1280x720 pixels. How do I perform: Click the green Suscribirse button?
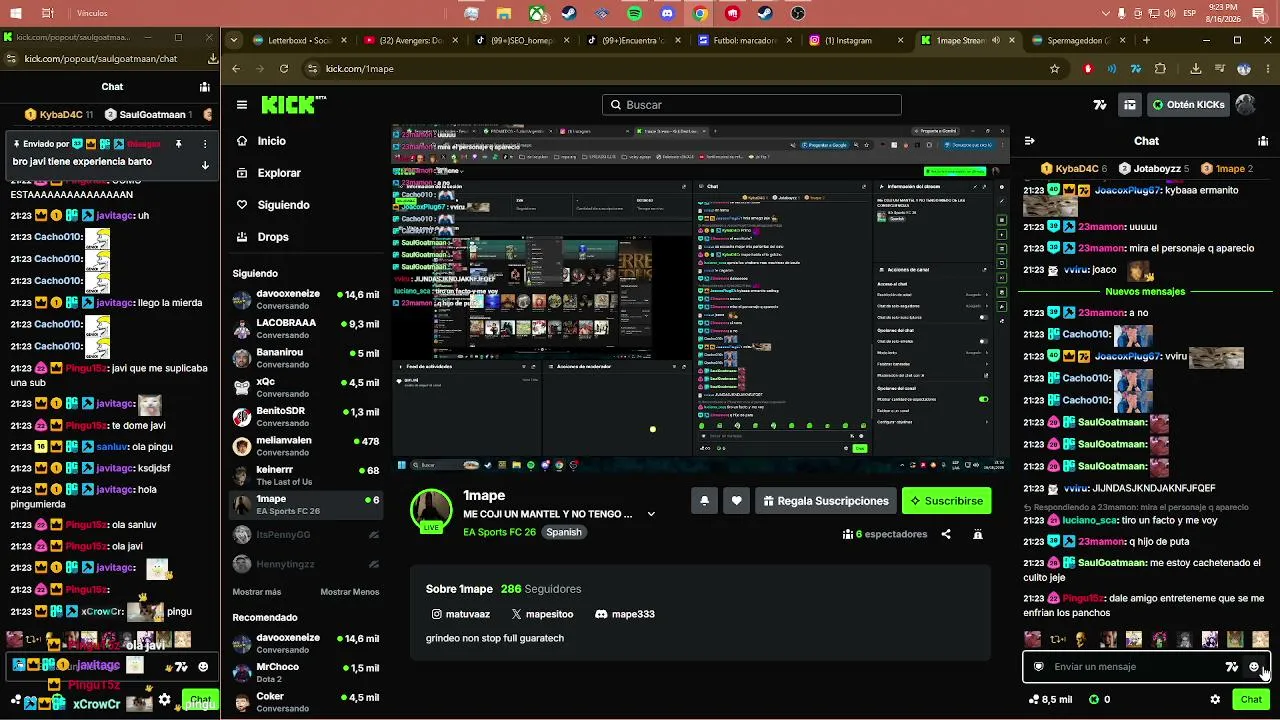[x=946, y=501]
